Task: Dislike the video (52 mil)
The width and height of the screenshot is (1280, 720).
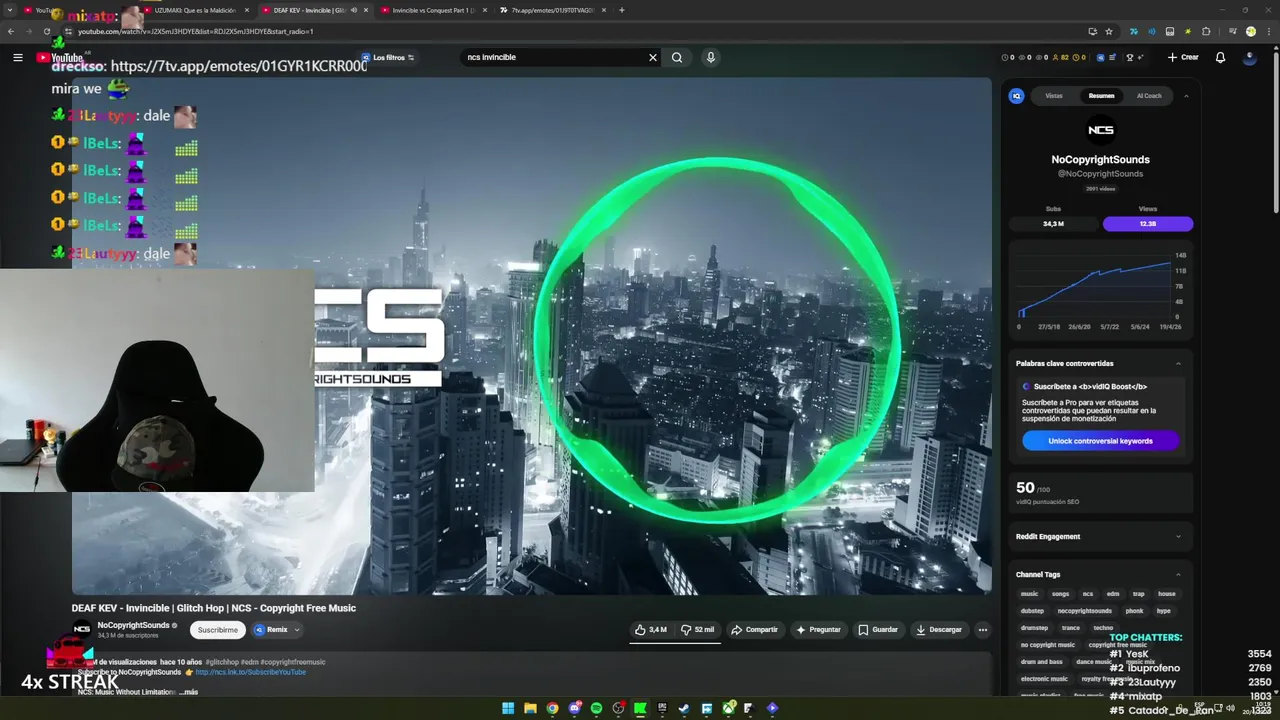Action: point(698,630)
